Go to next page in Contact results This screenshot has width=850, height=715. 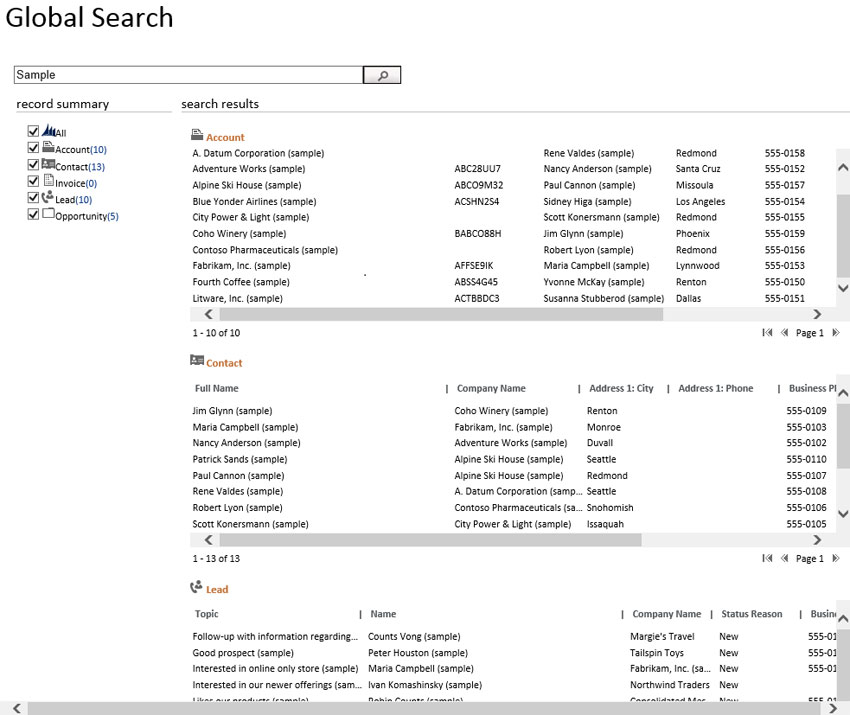click(x=836, y=559)
